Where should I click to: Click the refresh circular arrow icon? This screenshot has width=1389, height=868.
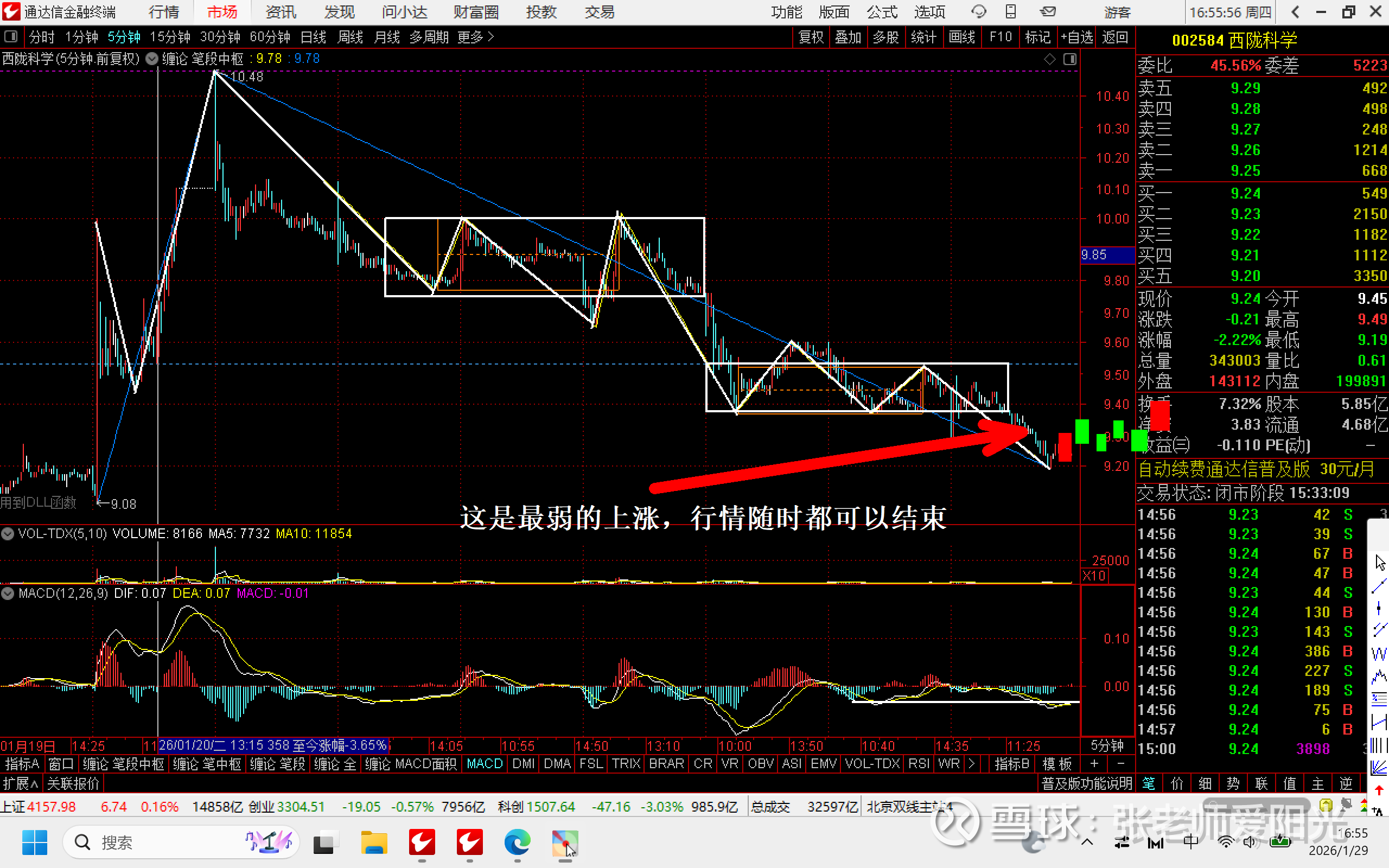[x=978, y=11]
